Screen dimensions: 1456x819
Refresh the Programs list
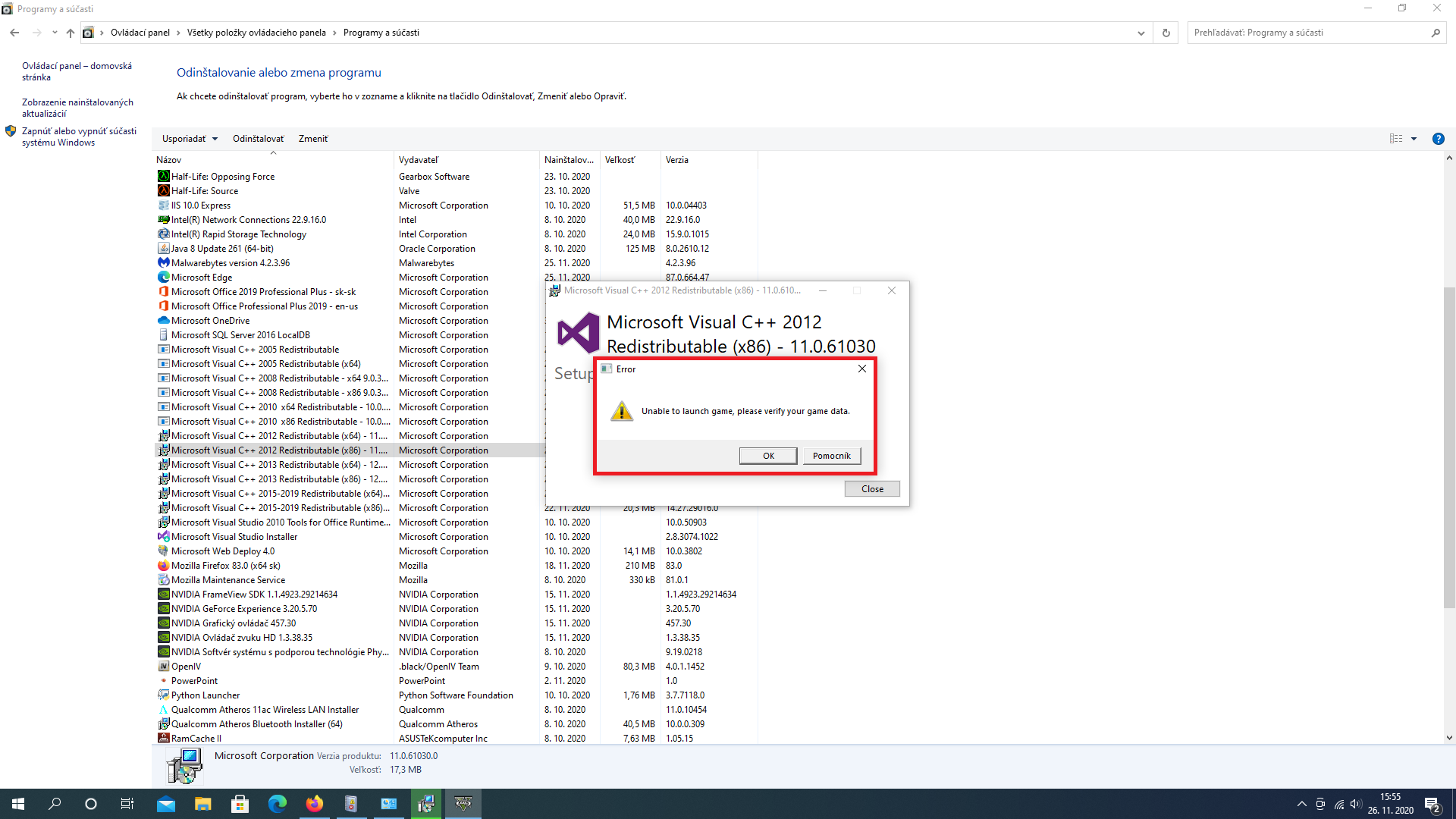(x=1166, y=33)
